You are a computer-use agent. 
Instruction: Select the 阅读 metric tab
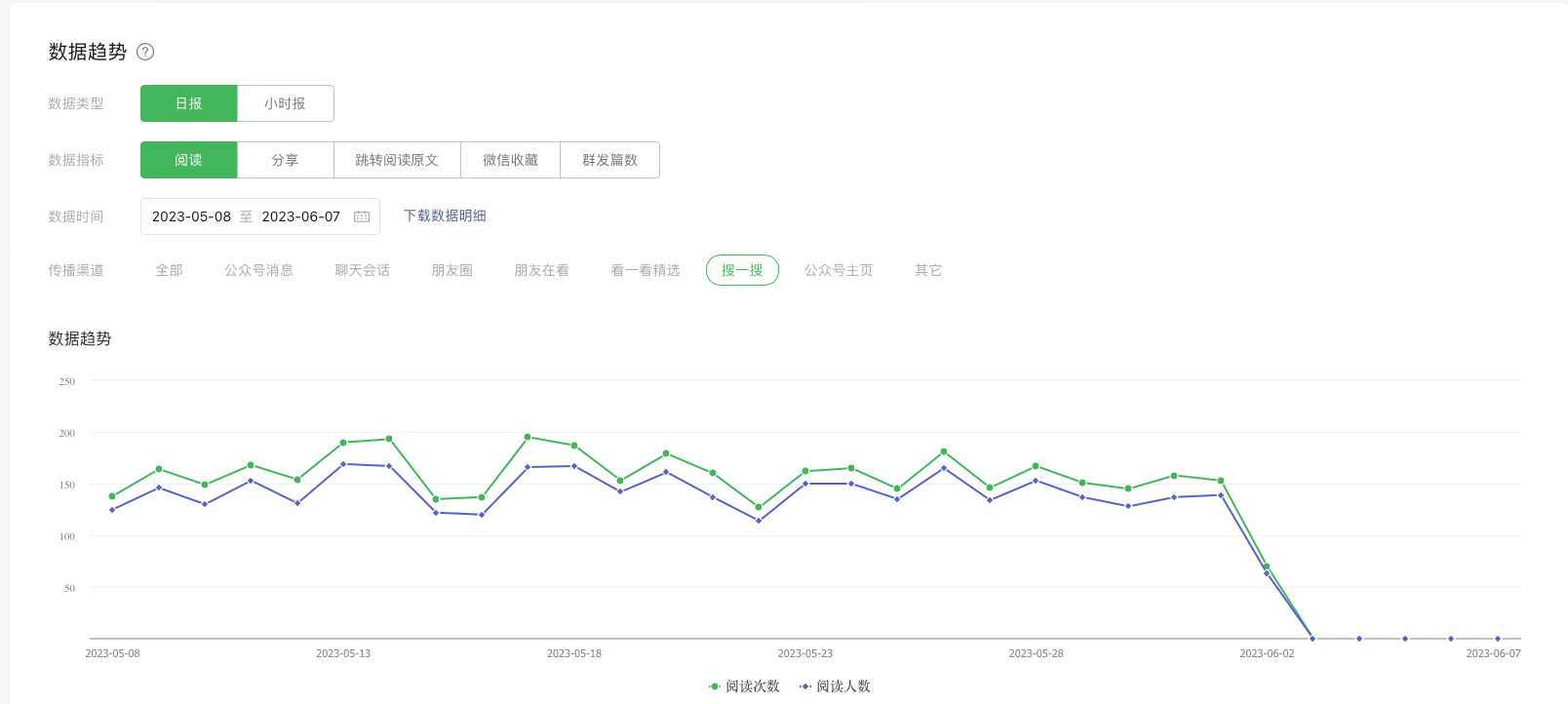188,160
